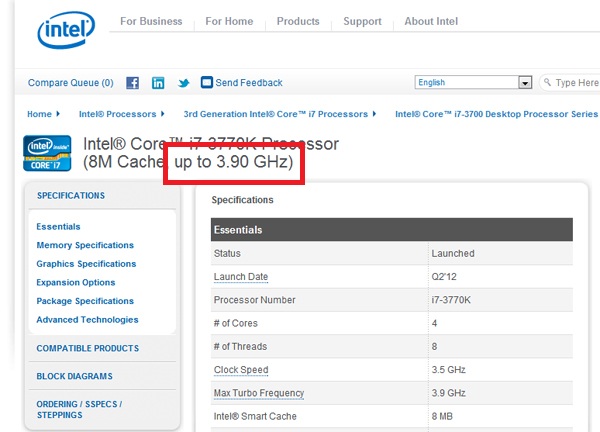
Task: Jump to Expansion Options
Action: 76,282
